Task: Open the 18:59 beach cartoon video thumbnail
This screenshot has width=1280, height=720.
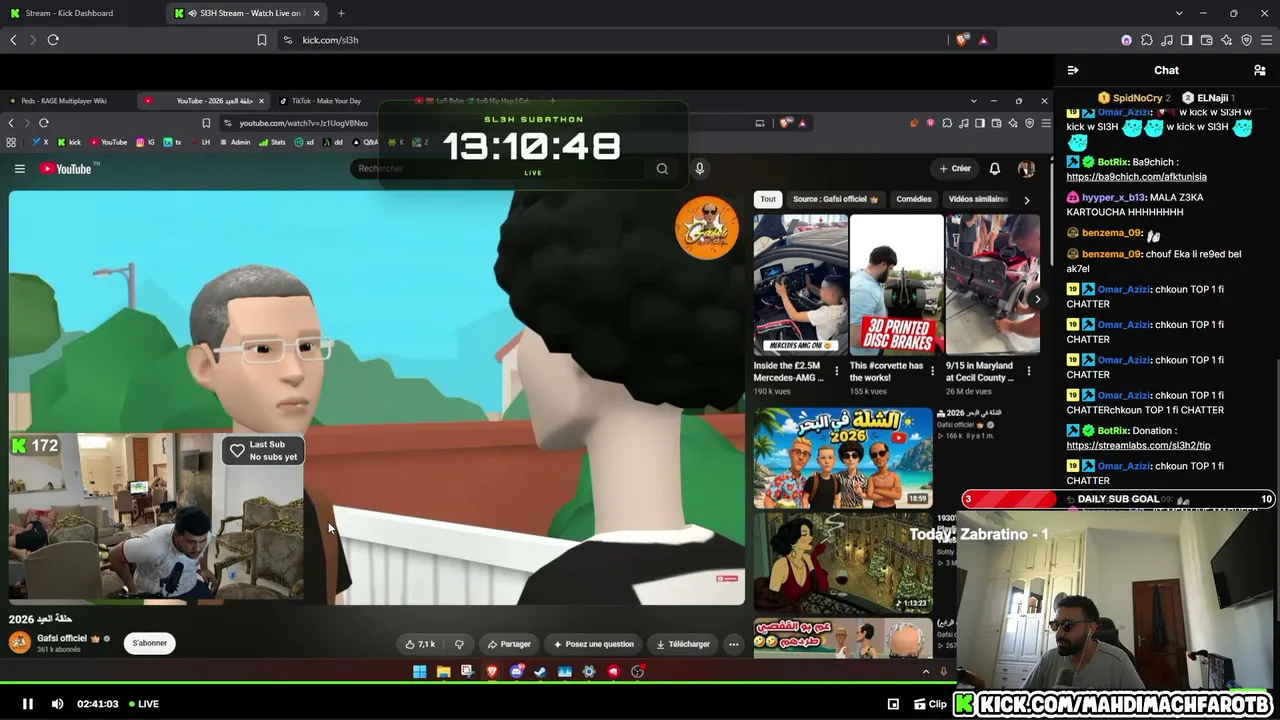Action: [x=843, y=457]
